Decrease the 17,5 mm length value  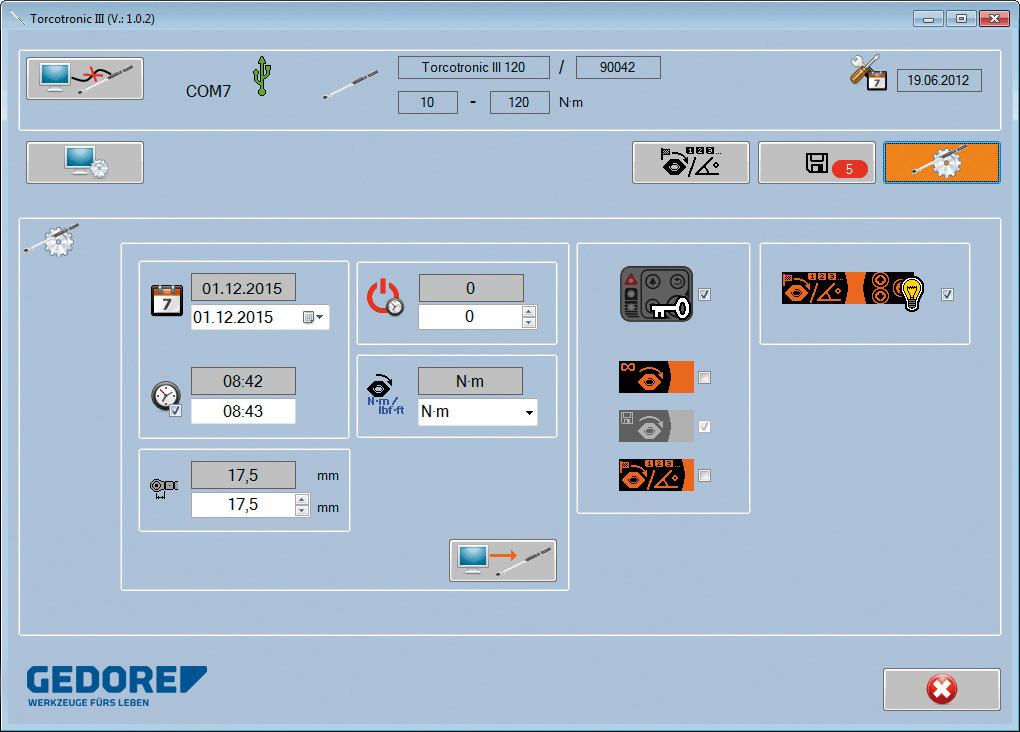point(302,511)
